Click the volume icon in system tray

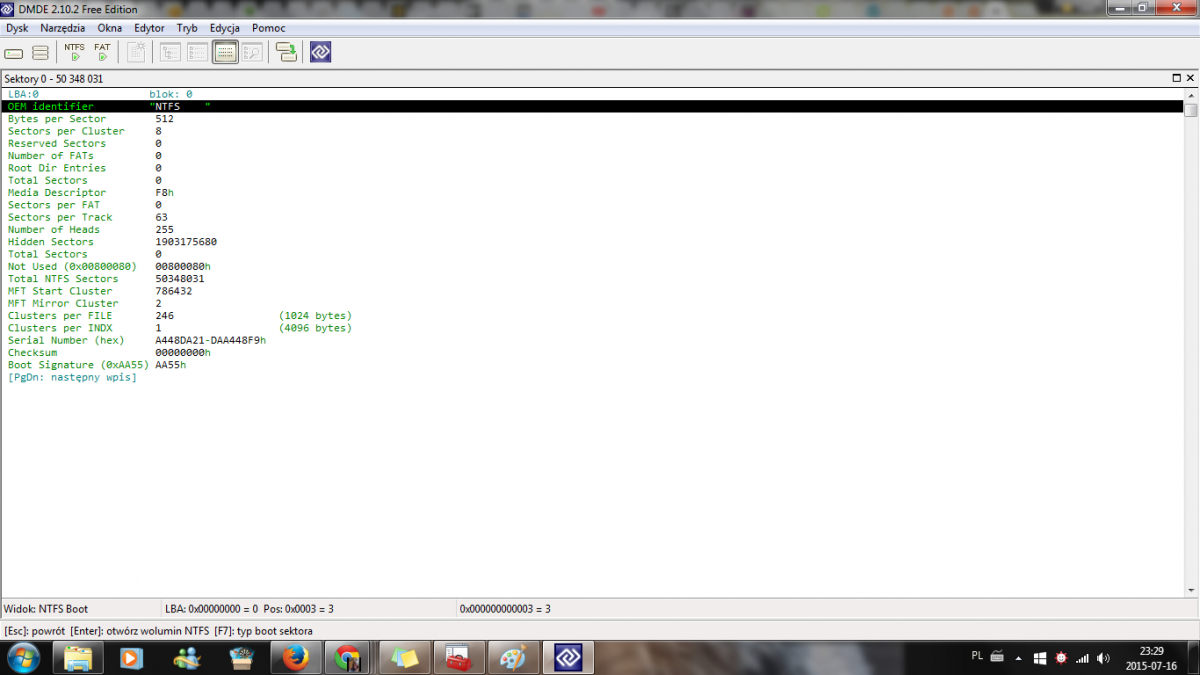click(x=1102, y=658)
